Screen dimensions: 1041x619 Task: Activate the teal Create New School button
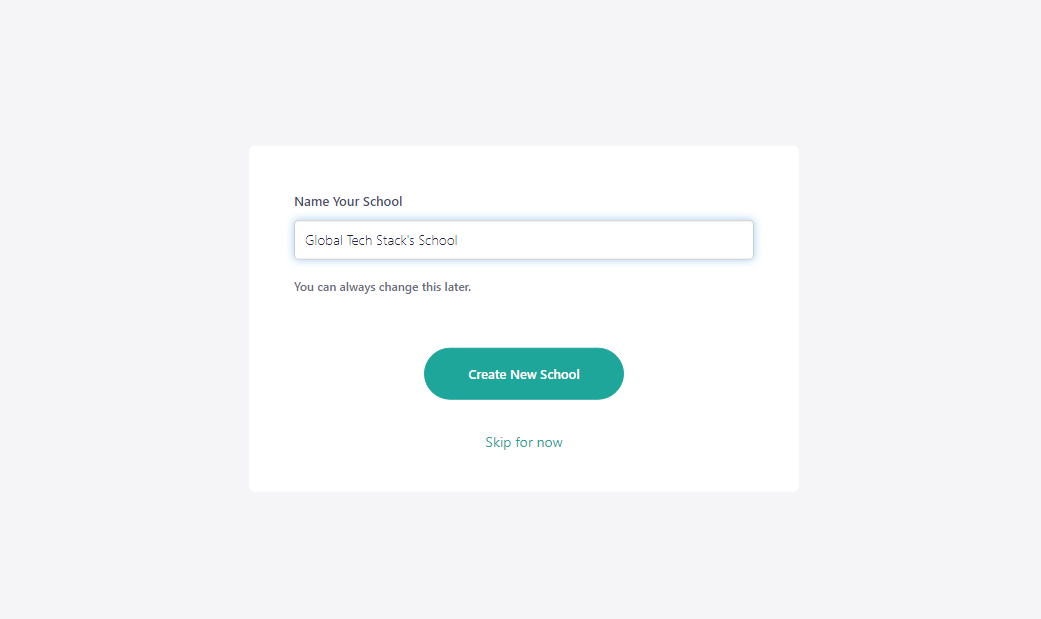(x=524, y=373)
